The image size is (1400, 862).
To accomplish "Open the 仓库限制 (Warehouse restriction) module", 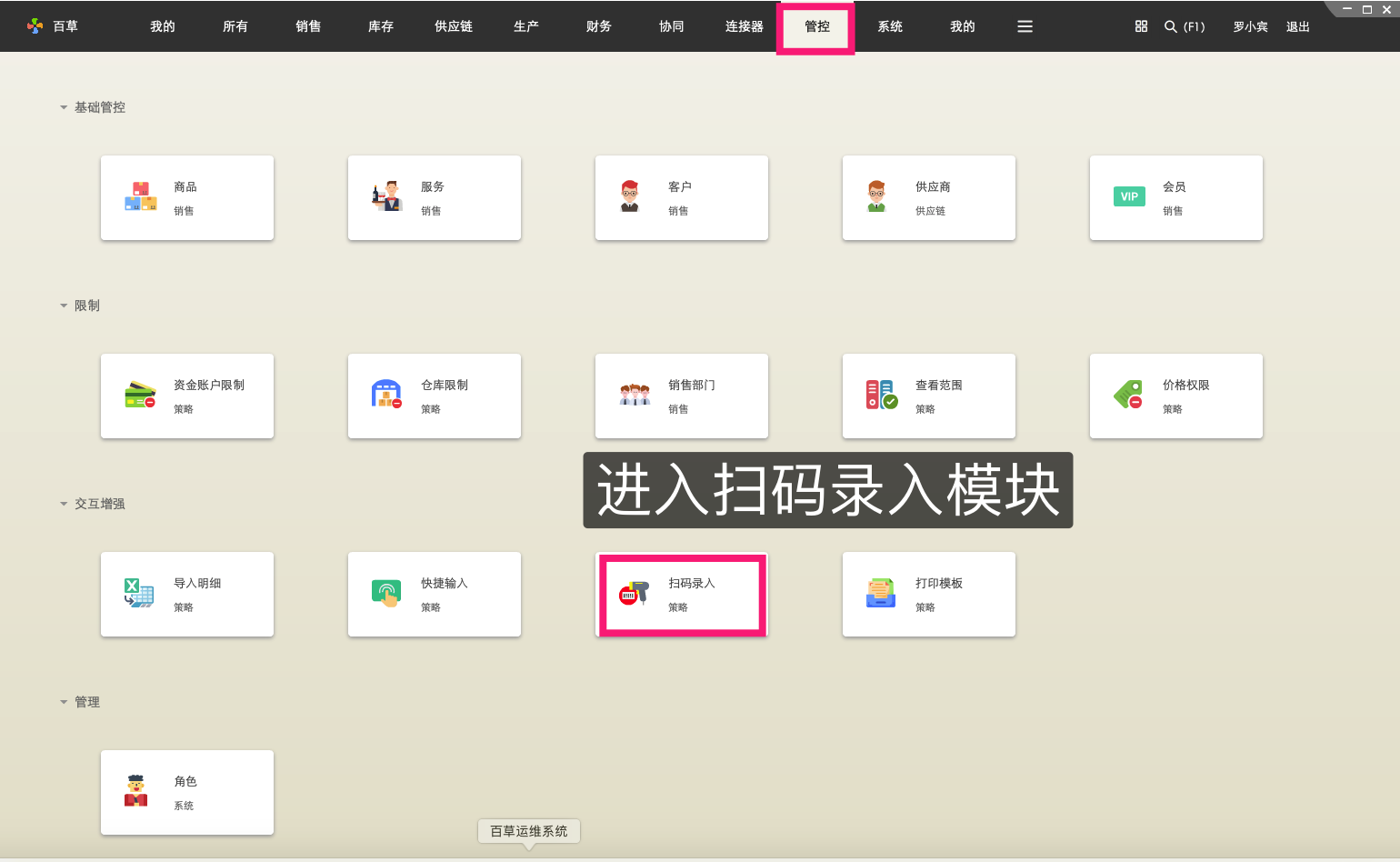I will (435, 396).
